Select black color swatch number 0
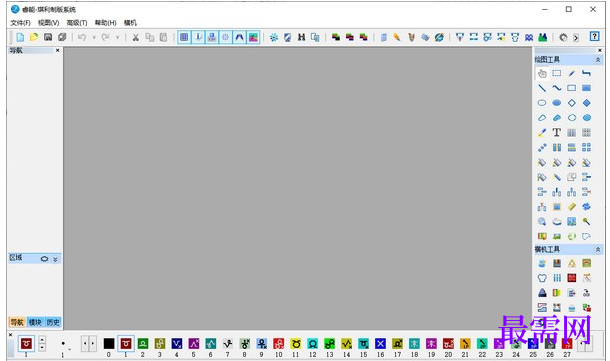 [x=109, y=343]
